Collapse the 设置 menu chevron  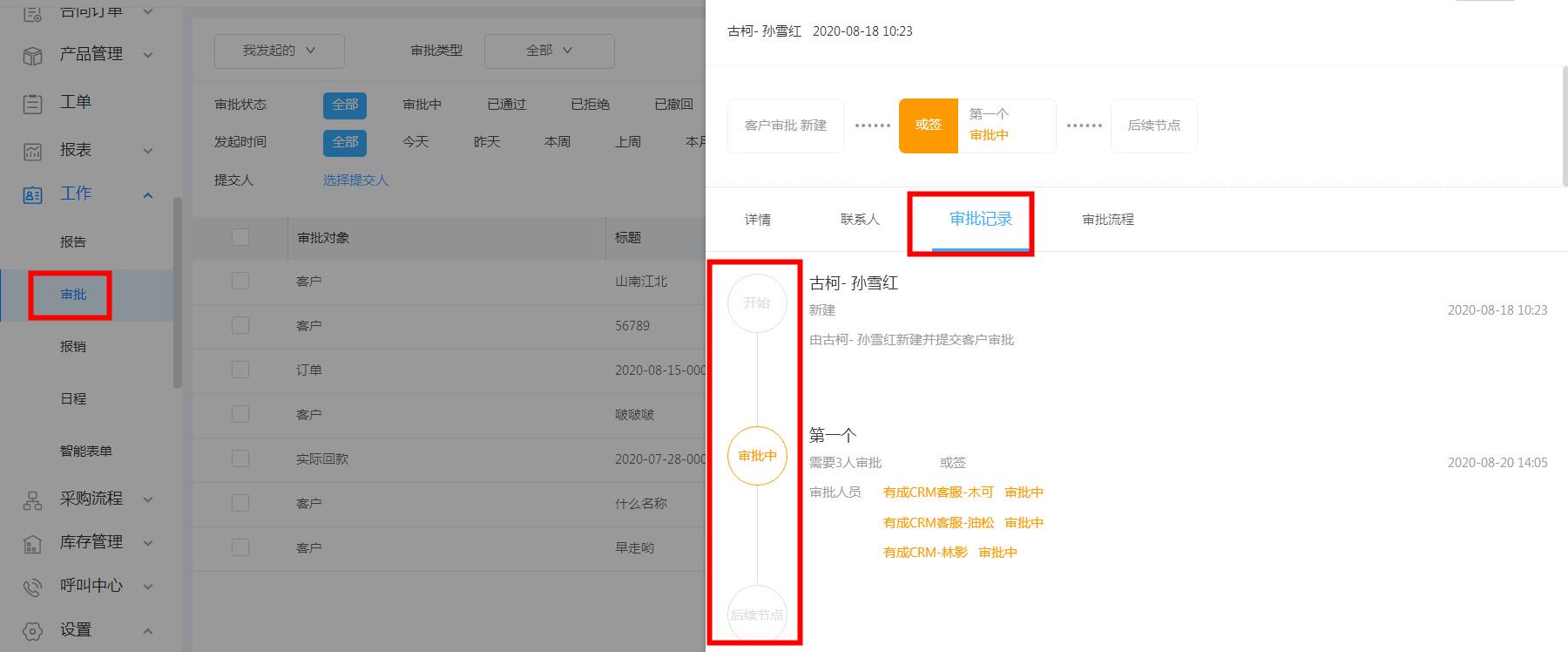click(x=148, y=630)
